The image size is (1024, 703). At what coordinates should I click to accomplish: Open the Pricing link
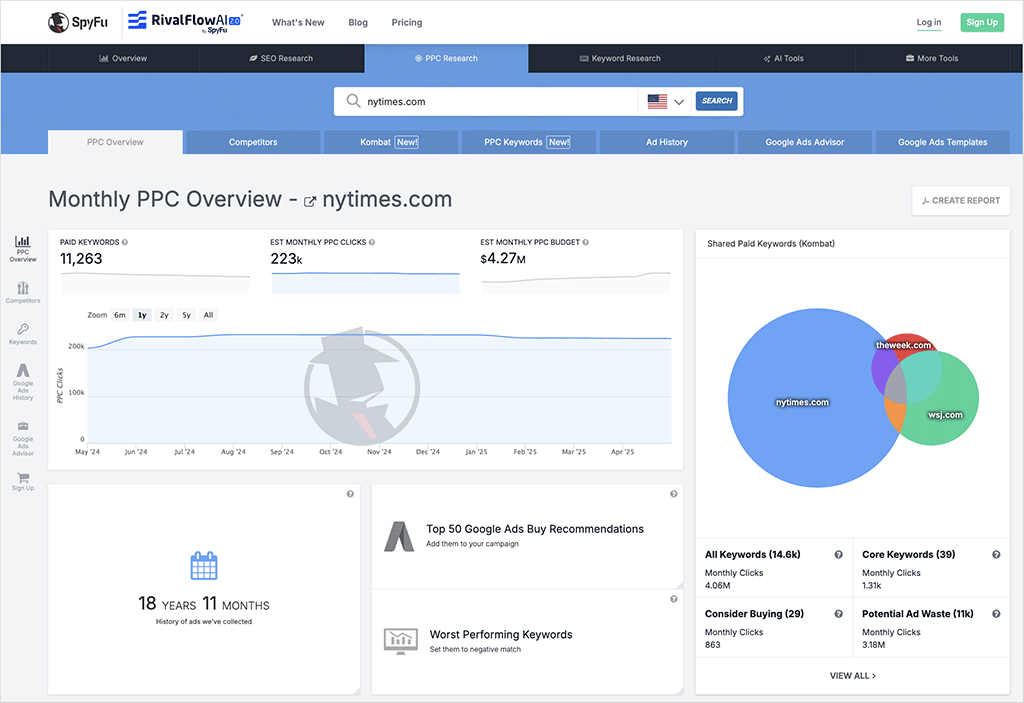pos(407,22)
